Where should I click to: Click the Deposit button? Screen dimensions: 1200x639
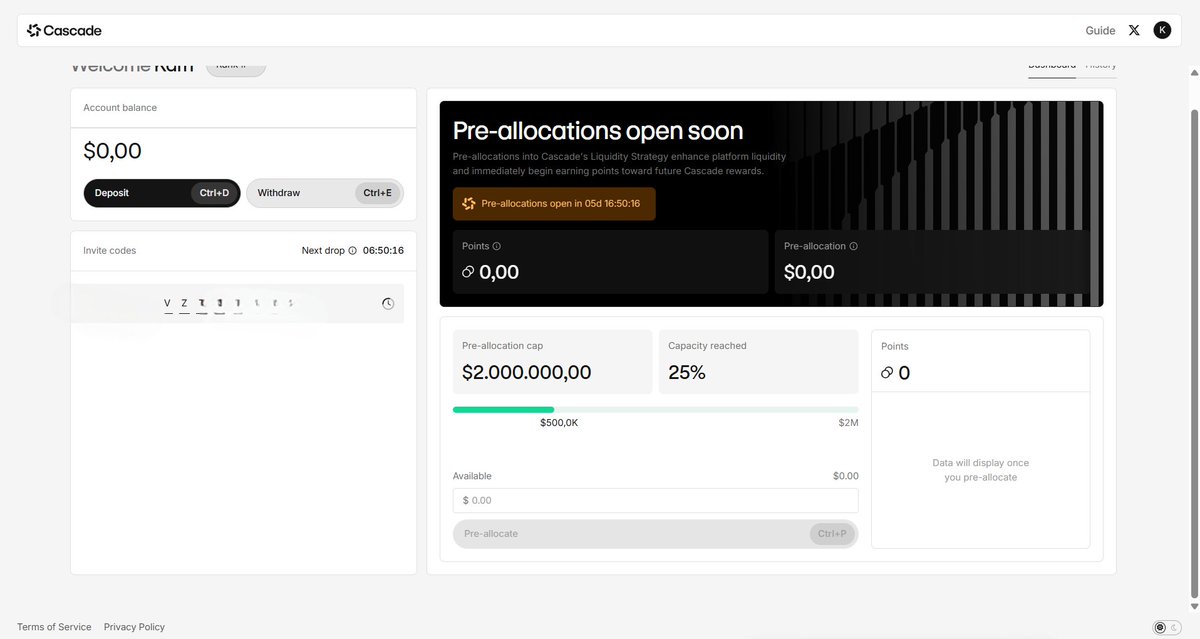coord(162,193)
